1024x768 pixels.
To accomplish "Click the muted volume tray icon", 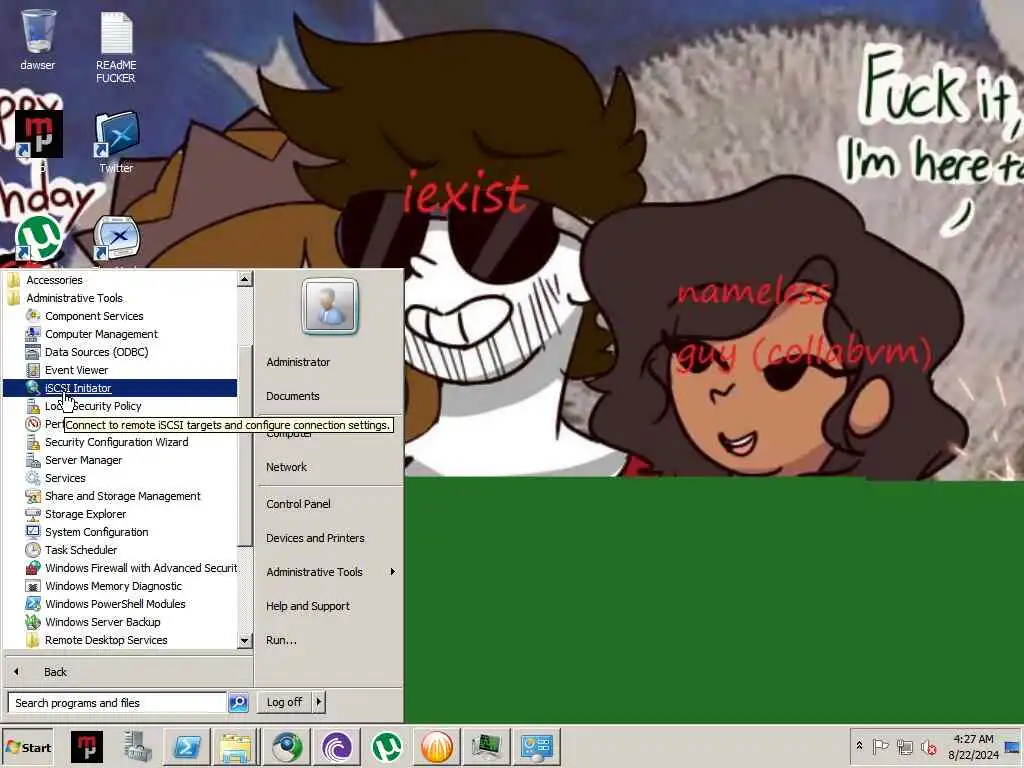I will click(x=928, y=746).
